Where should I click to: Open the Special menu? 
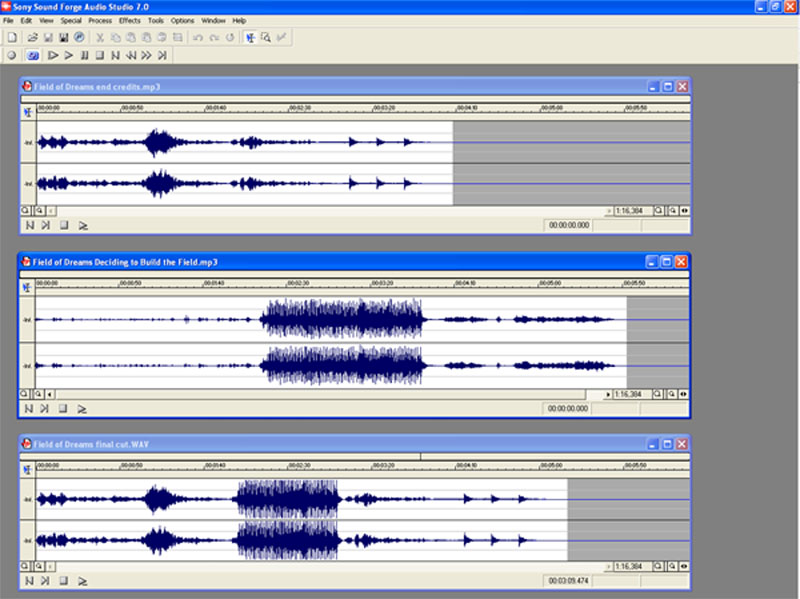tap(71, 20)
